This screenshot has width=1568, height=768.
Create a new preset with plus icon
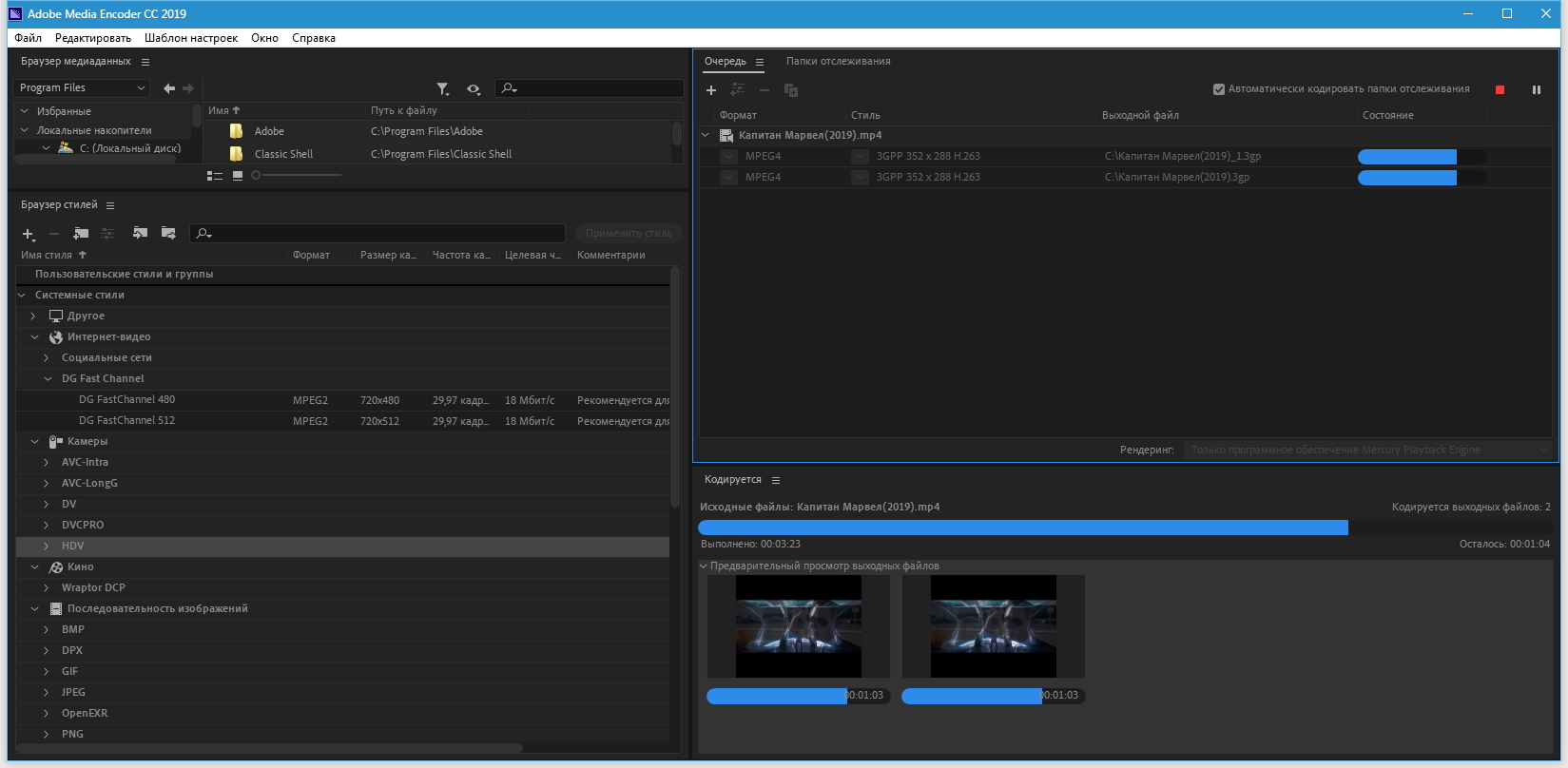(29, 234)
